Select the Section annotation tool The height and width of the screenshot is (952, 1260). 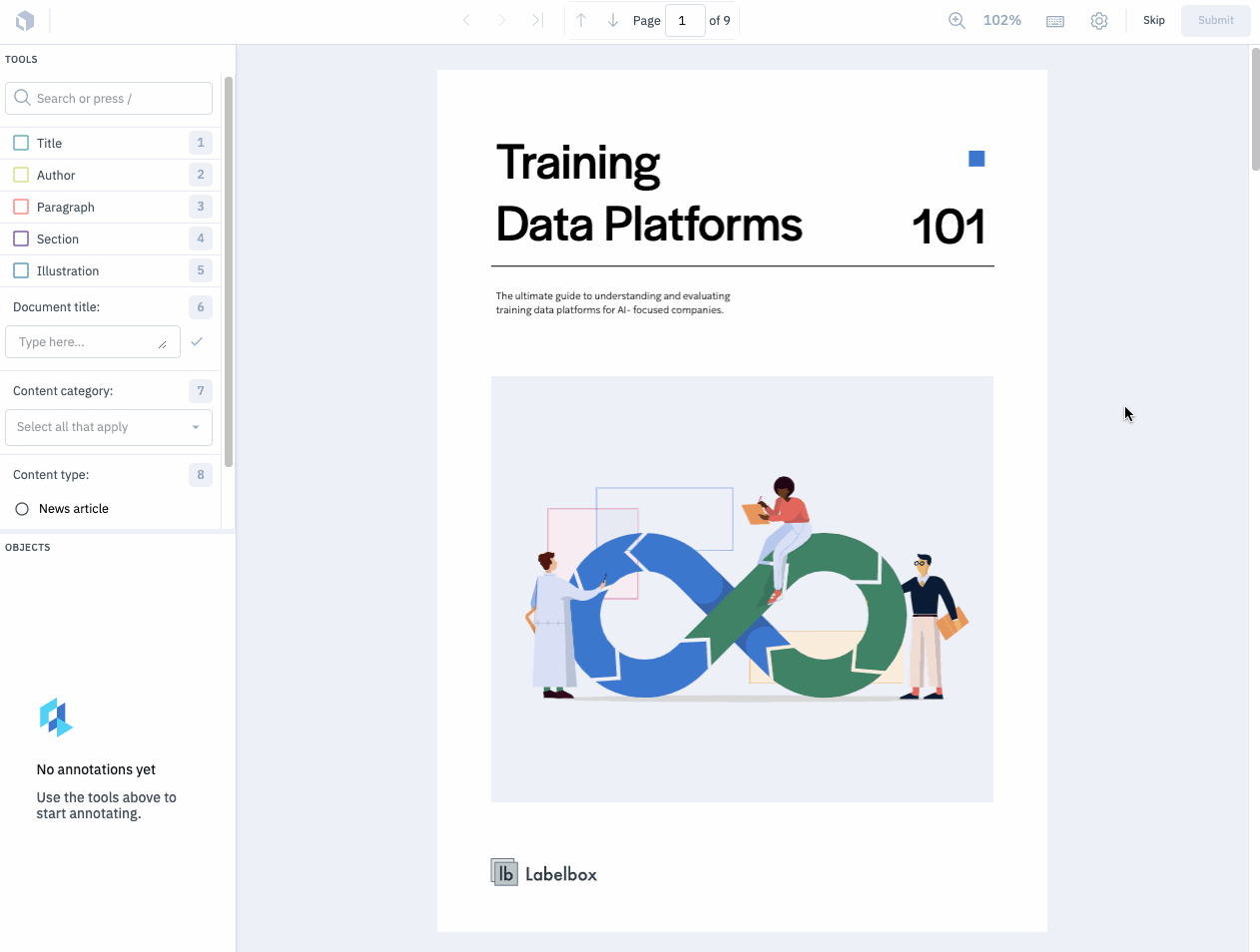click(110, 238)
